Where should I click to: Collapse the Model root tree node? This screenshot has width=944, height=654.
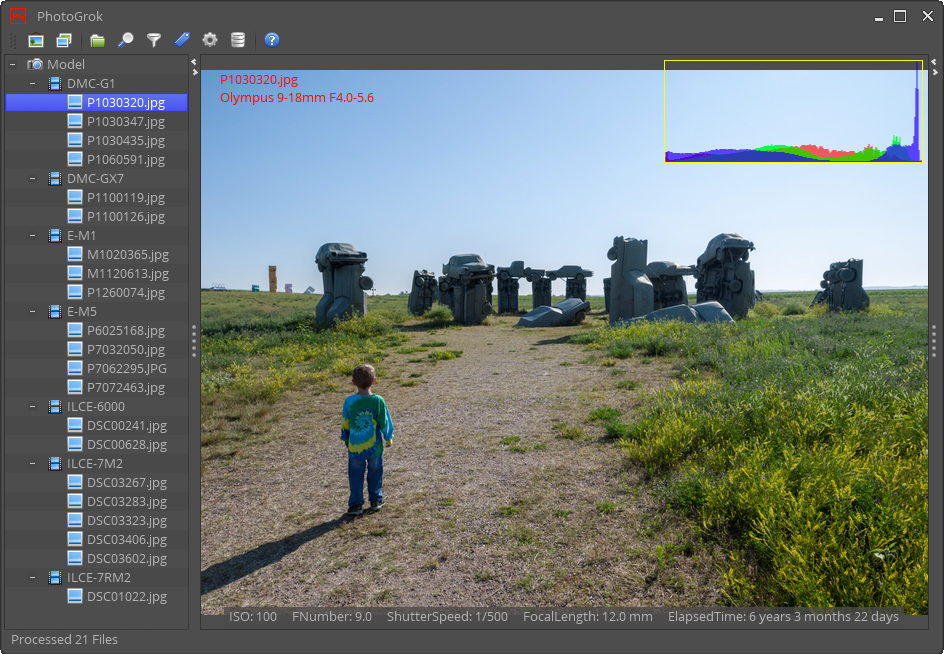(x=12, y=64)
